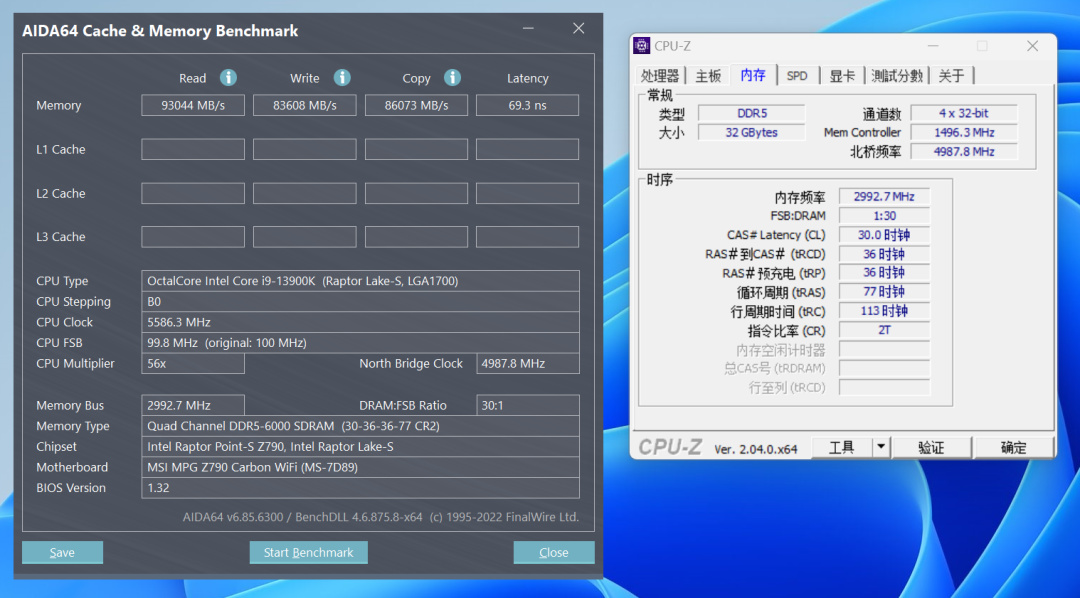Open the 工具 dropdown arrow in CPU-Z
This screenshot has width=1080, height=598.
tap(880, 447)
